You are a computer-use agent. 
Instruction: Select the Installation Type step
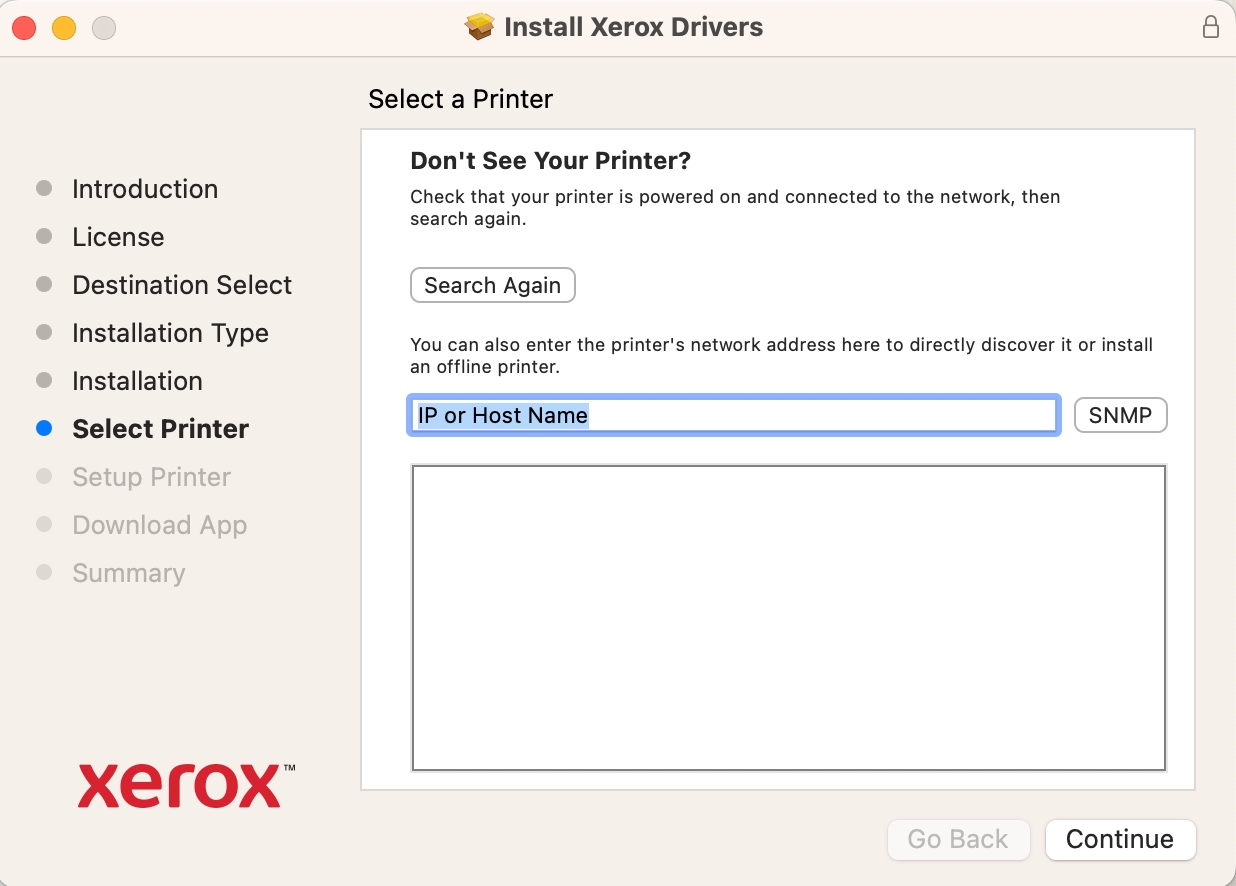coord(170,333)
